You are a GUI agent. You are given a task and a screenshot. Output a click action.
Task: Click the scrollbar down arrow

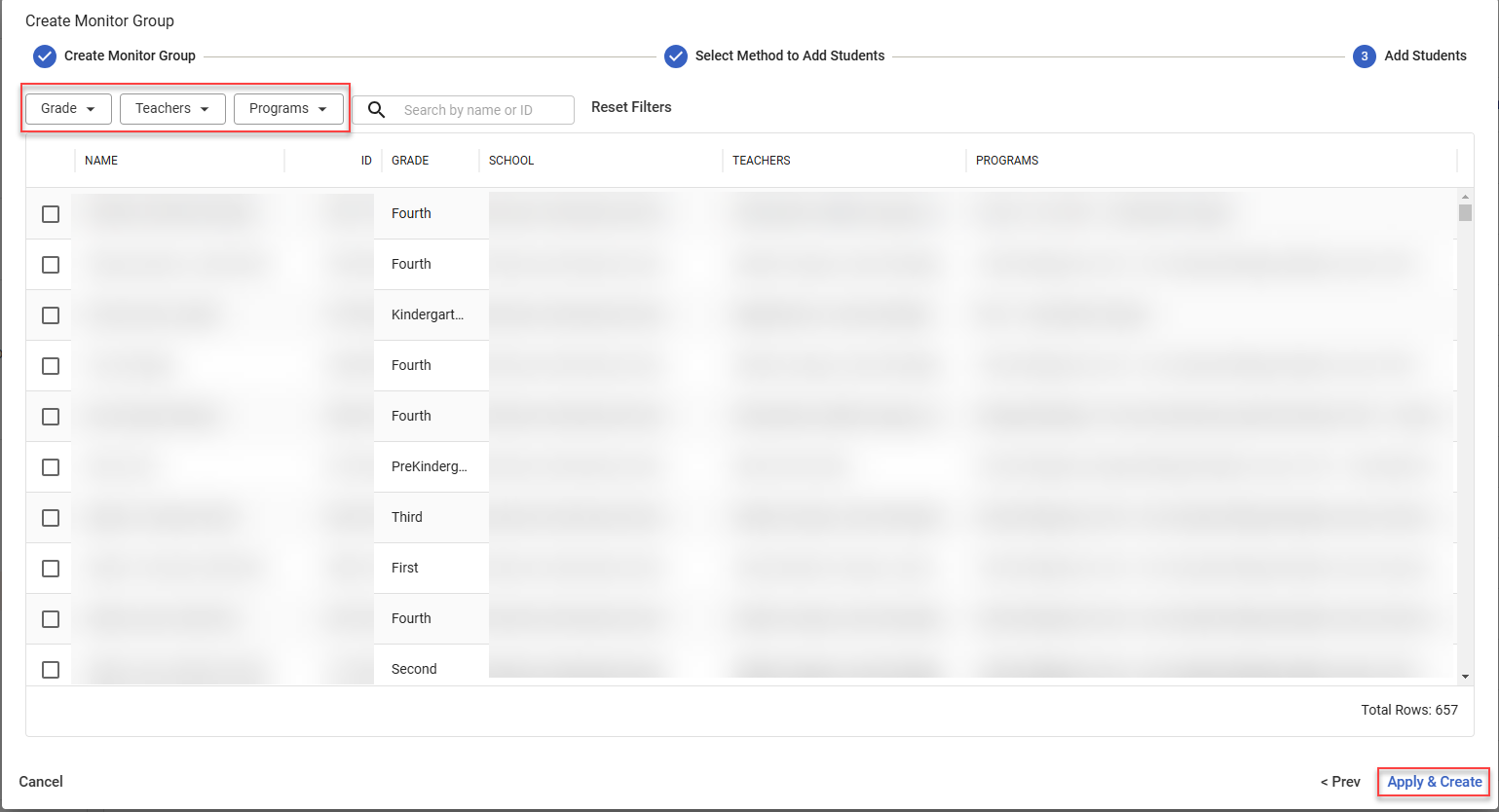pyautogui.click(x=1465, y=677)
